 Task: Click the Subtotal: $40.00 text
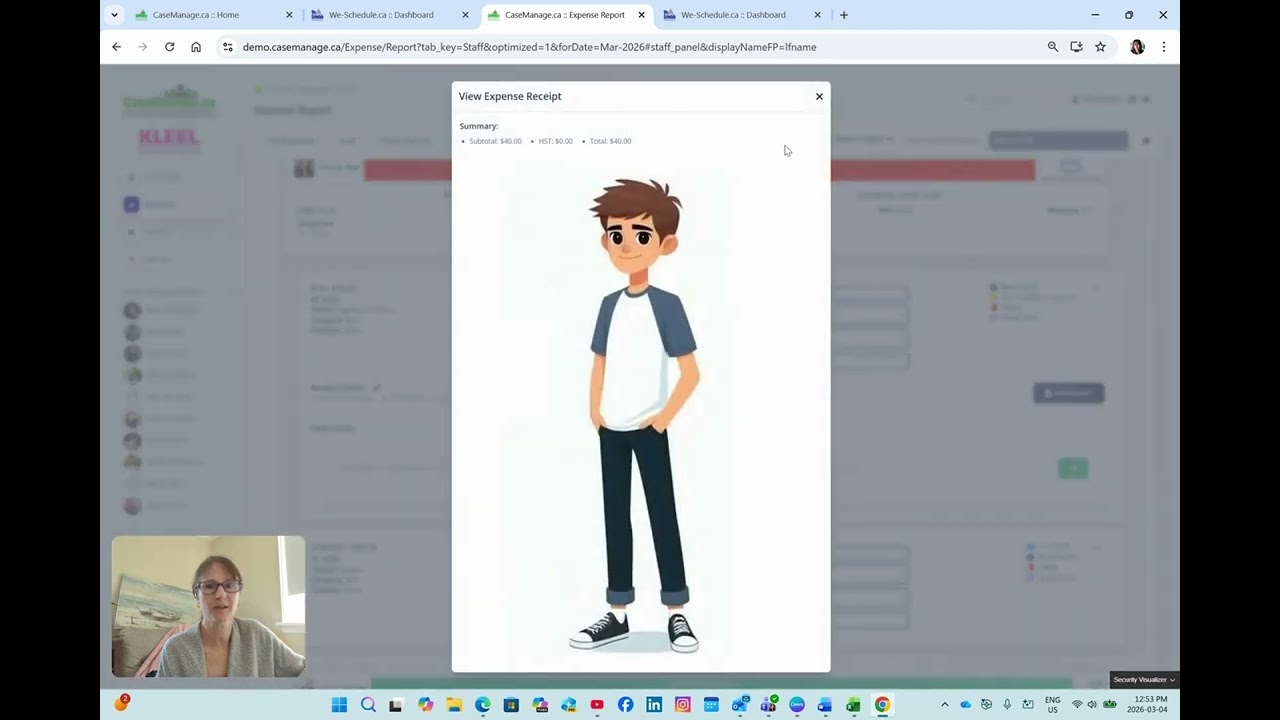point(495,141)
